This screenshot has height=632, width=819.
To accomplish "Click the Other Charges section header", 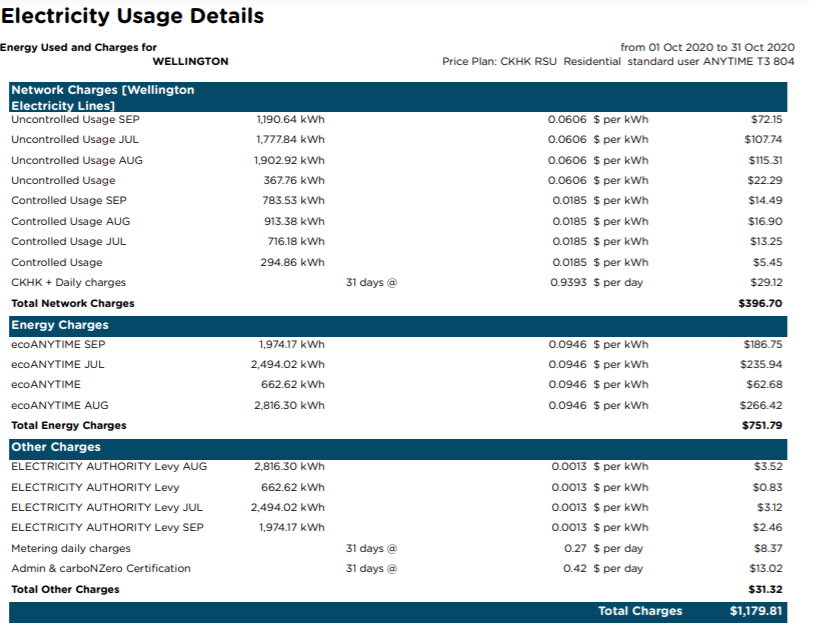I will click(x=397, y=449).
